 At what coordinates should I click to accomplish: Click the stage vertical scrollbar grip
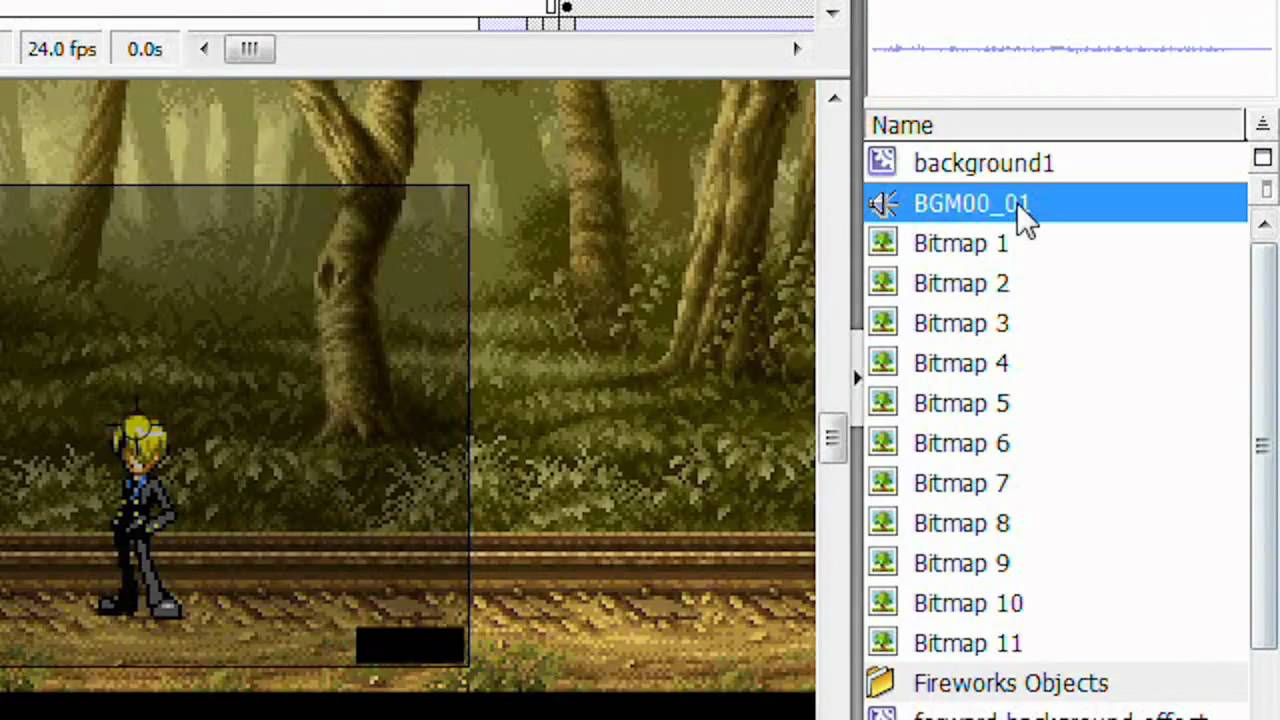[831, 437]
